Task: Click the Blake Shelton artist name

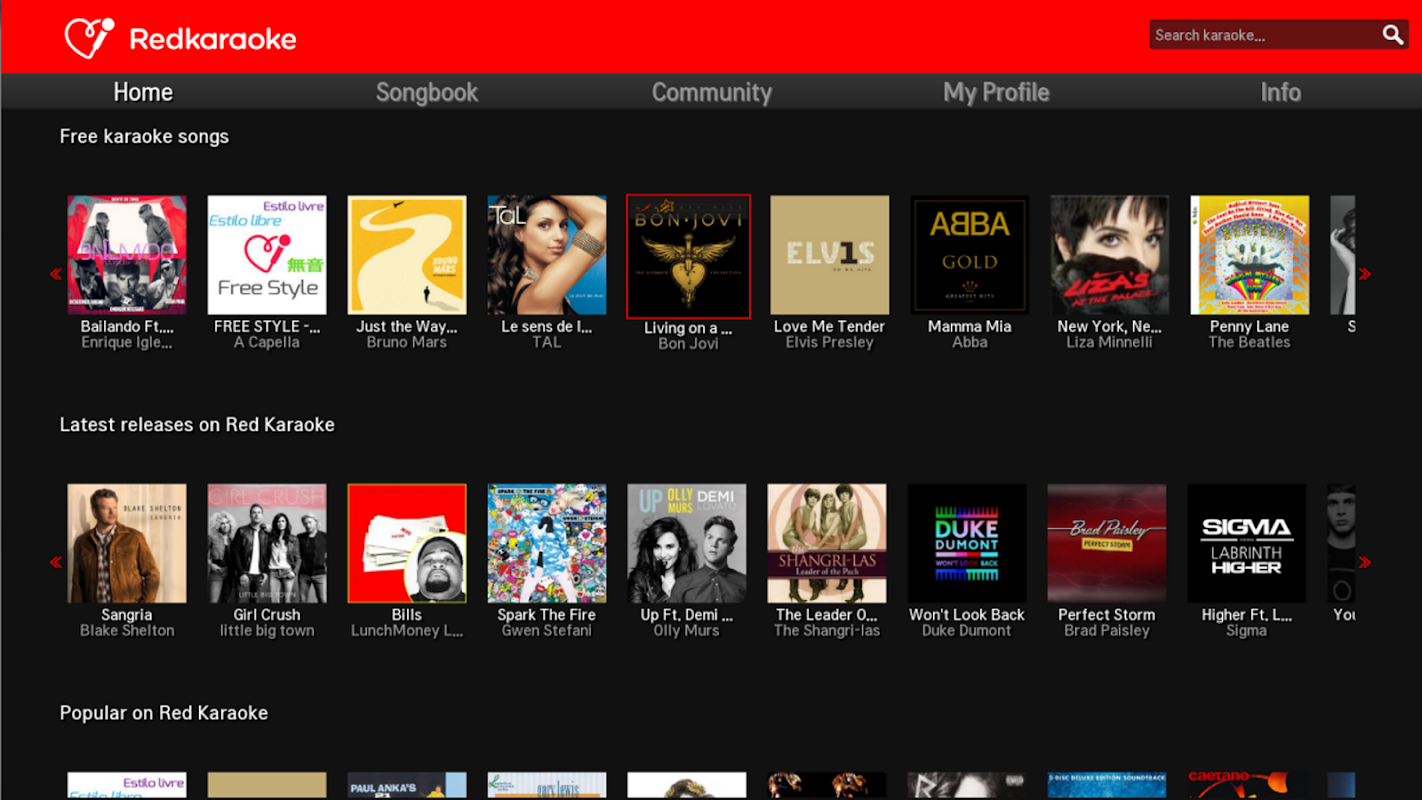Action: [127, 631]
